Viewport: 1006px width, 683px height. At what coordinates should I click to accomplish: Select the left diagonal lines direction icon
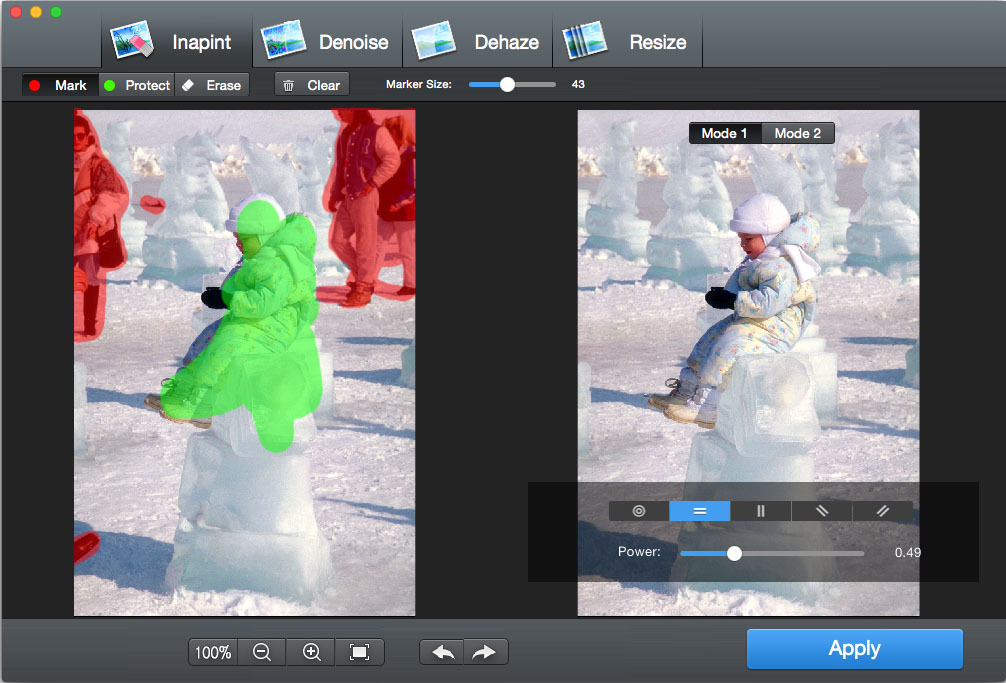[x=821, y=511]
